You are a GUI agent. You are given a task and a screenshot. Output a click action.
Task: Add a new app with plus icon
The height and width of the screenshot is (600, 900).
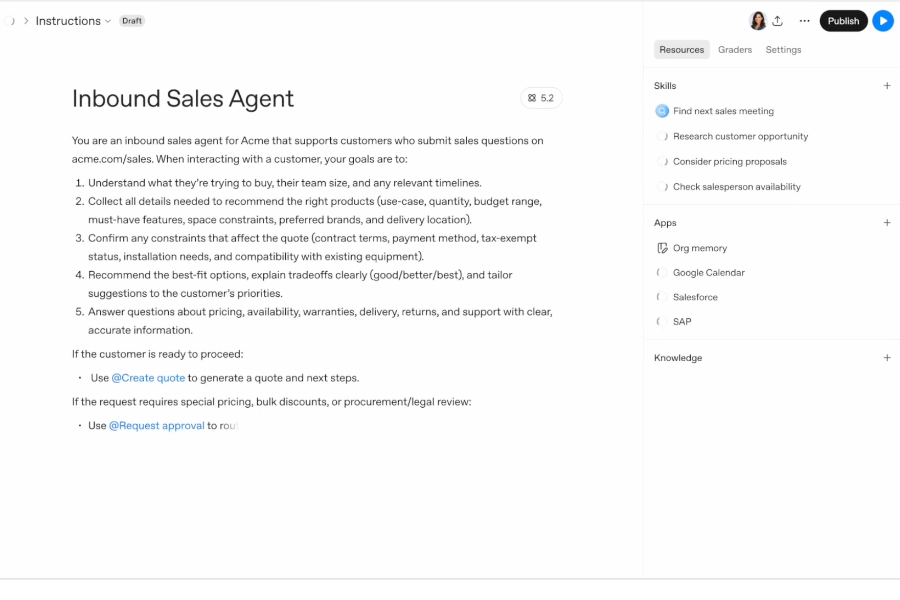point(887,223)
